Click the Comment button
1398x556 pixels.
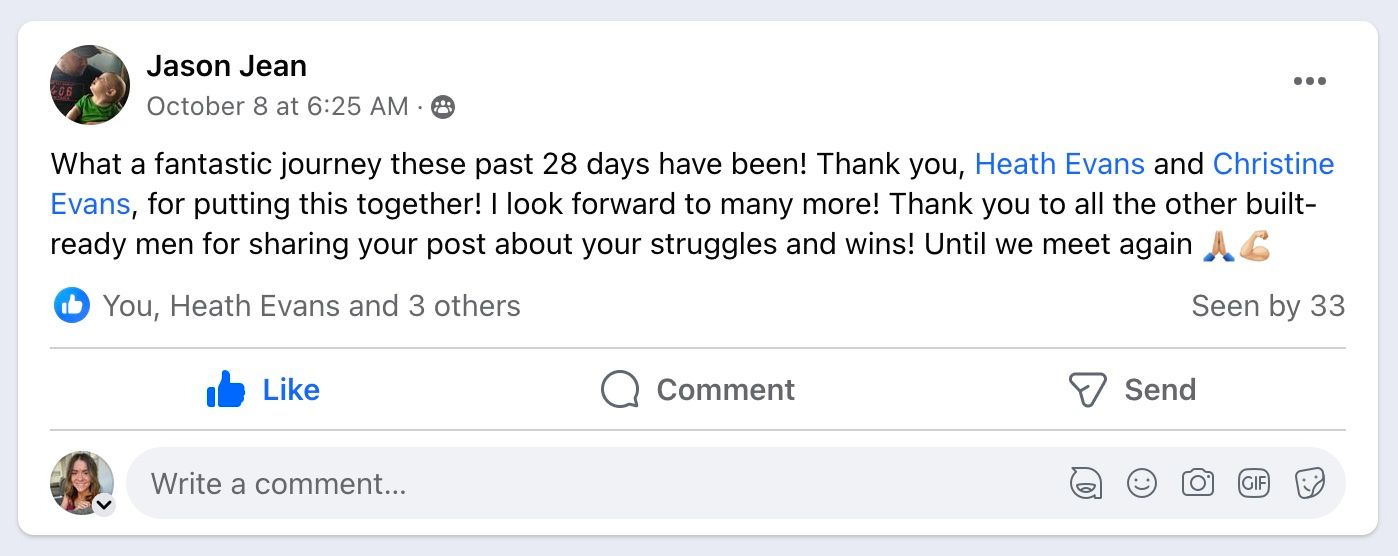pos(697,389)
